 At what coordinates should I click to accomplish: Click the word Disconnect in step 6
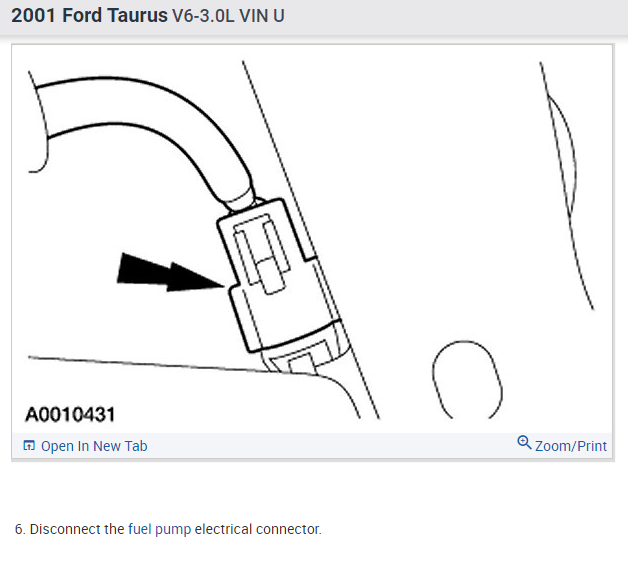pyautogui.click(x=65, y=529)
